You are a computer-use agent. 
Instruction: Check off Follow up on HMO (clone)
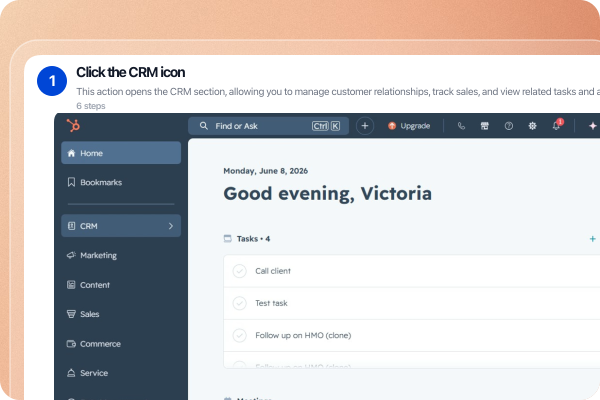[240, 335]
